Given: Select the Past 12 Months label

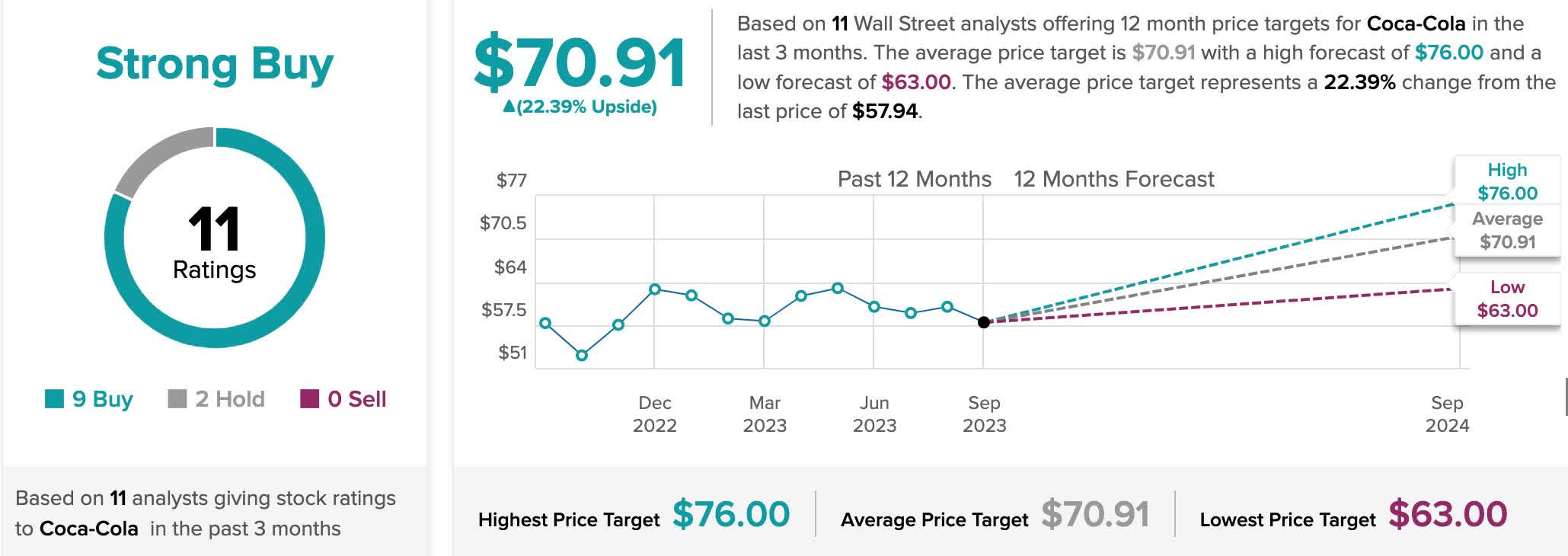Looking at the screenshot, I should pyautogui.click(x=914, y=179).
